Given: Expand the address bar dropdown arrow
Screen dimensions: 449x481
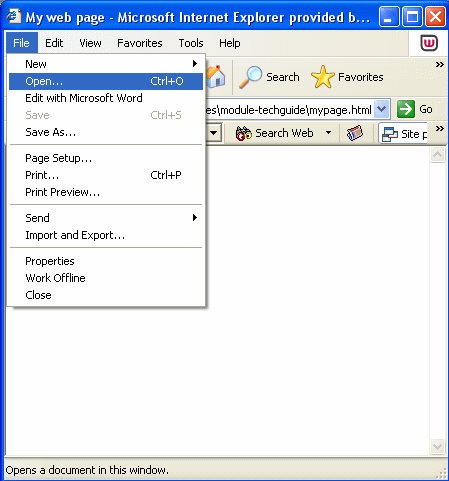Looking at the screenshot, I should tap(382, 109).
